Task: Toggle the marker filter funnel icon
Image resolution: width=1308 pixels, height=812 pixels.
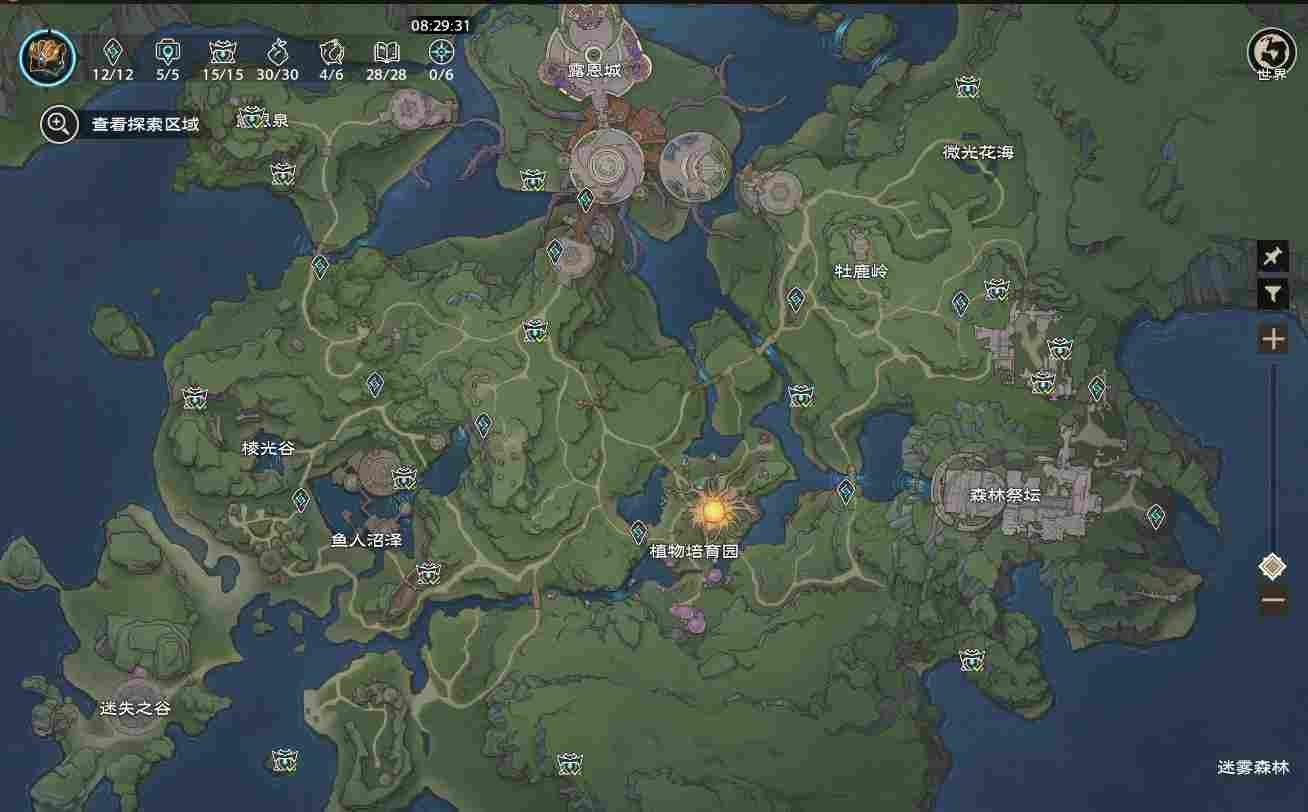Action: point(1272,294)
